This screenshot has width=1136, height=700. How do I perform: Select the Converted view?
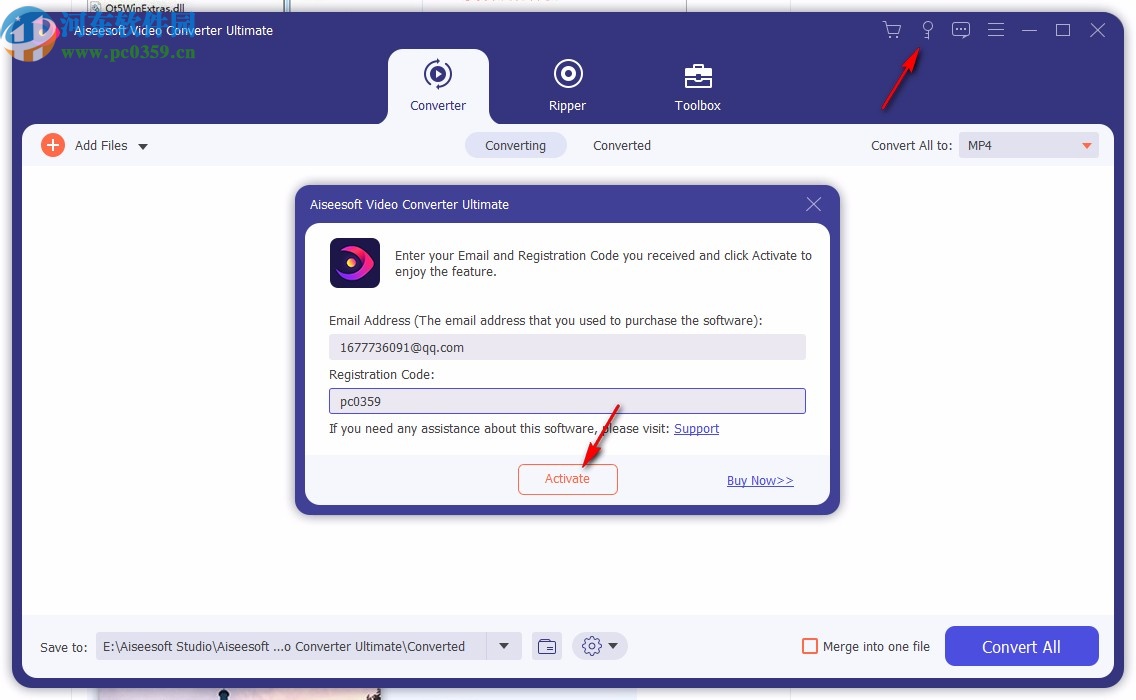point(621,145)
